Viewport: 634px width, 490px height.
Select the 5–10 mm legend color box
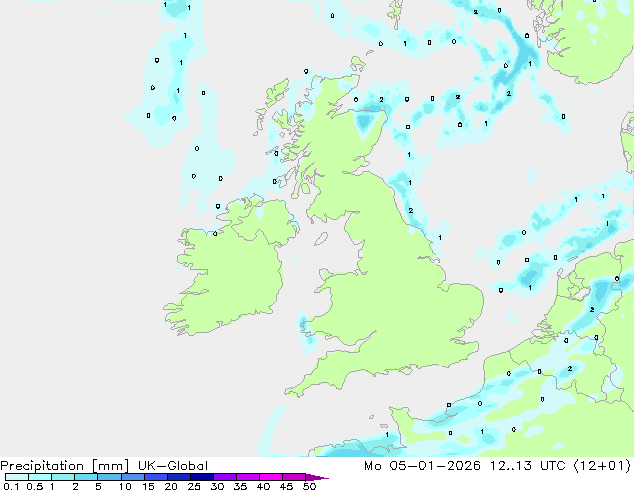(x=109, y=477)
